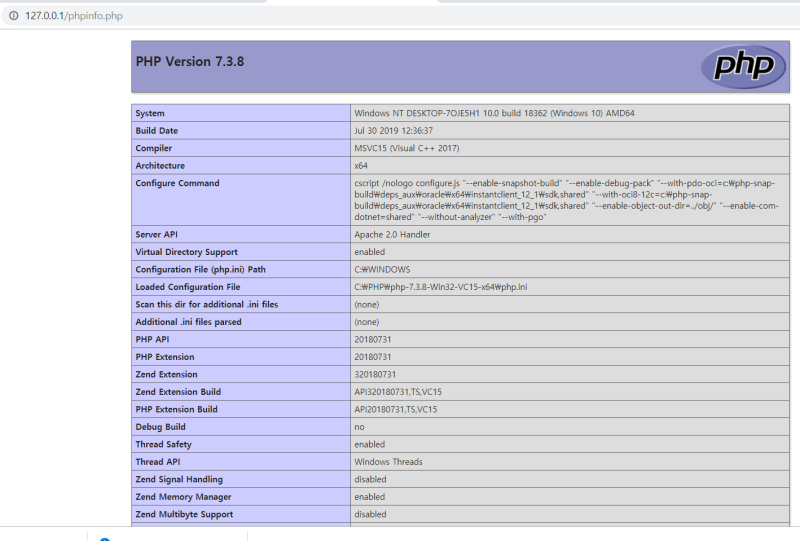This screenshot has width=800, height=541.
Task: Click the PHP Version 7.3.8 heading
Action: pyautogui.click(x=190, y=61)
